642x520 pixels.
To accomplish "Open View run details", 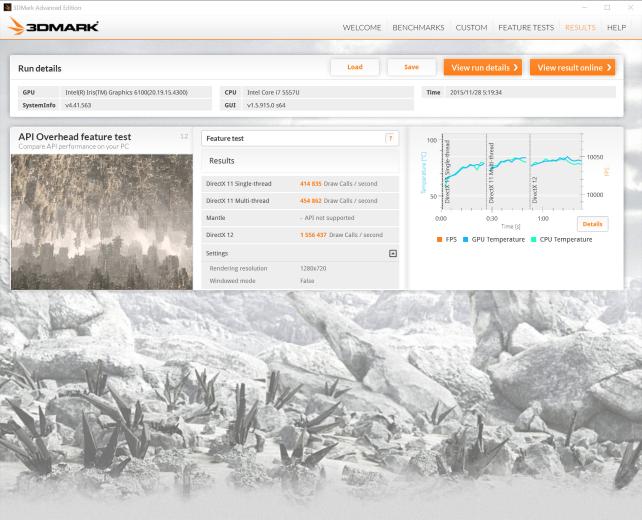I will click(x=483, y=68).
